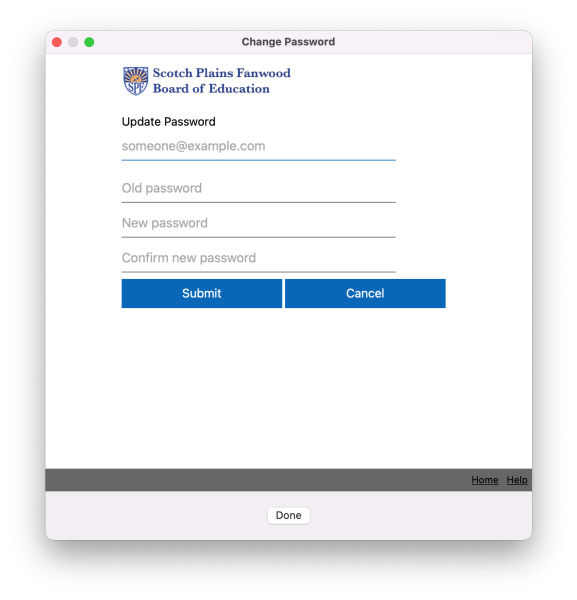Zoom the window with green button
The height and width of the screenshot is (600, 577).
point(89,42)
